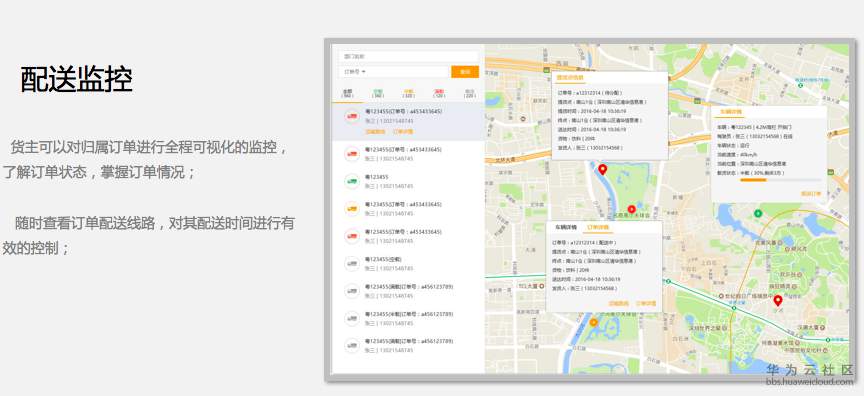Click the orange load progress bar
The image size is (864, 396).
[x=753, y=180]
